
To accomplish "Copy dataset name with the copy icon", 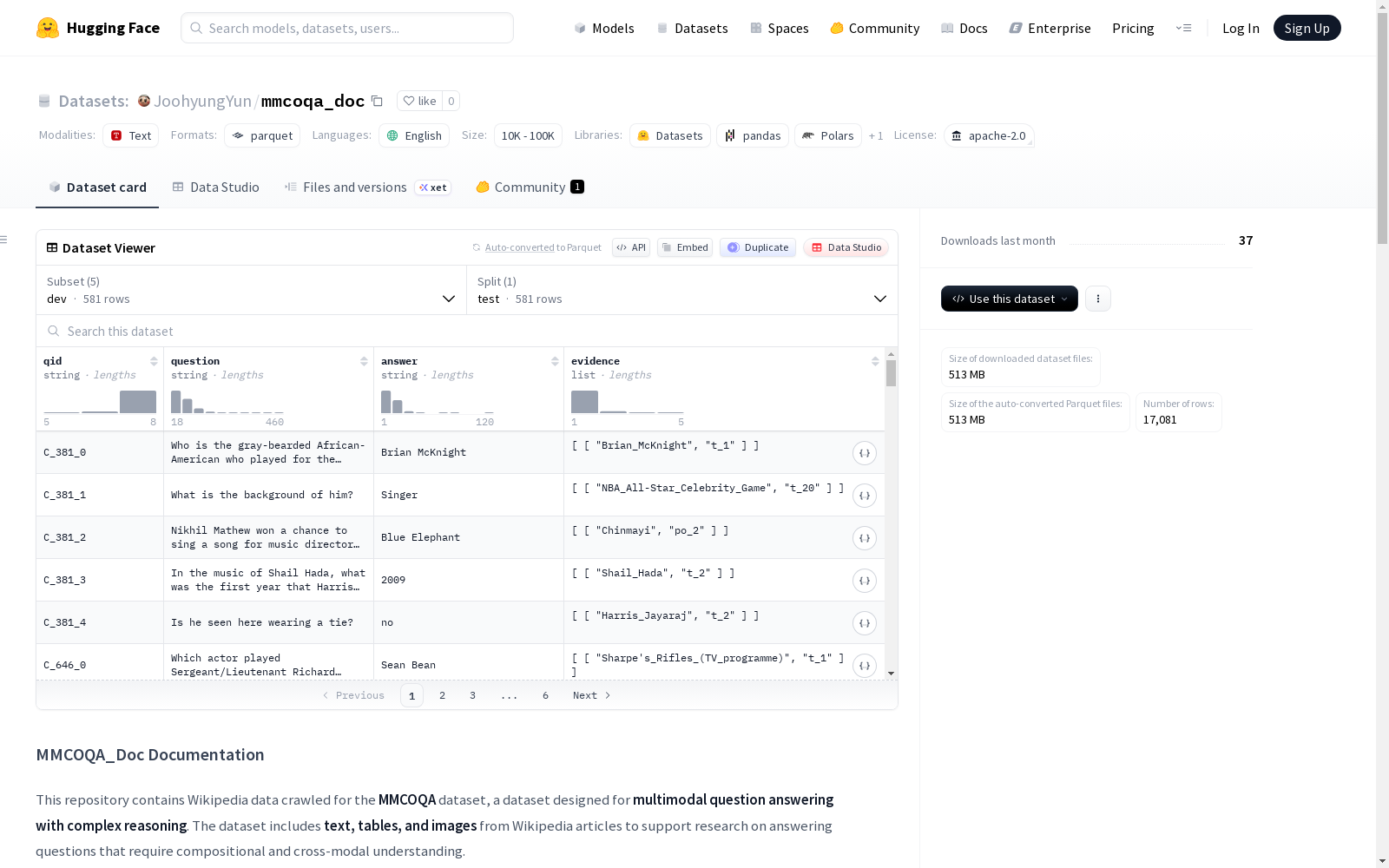I will 377,101.
